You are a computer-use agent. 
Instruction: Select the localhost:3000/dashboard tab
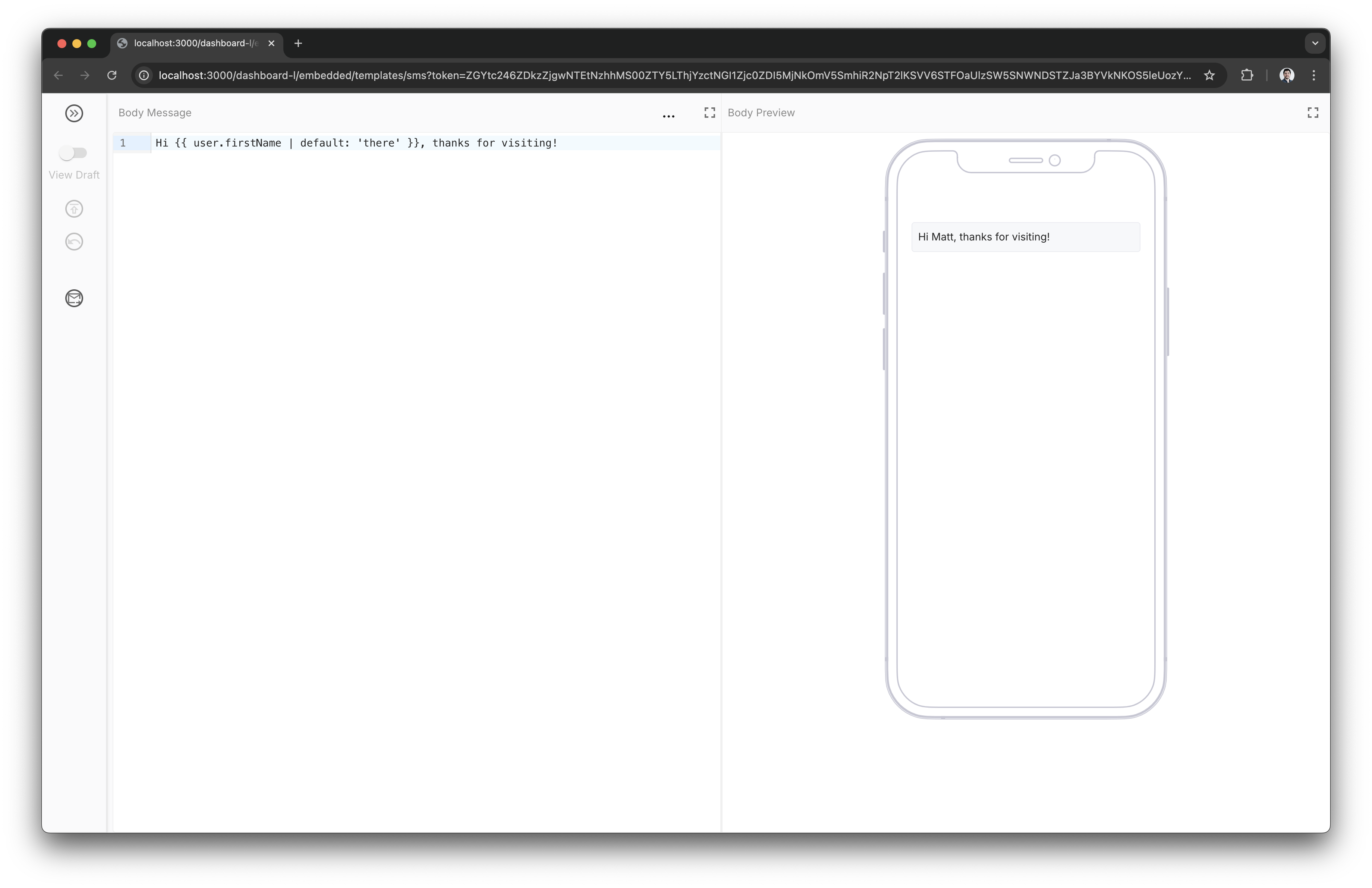[196, 43]
